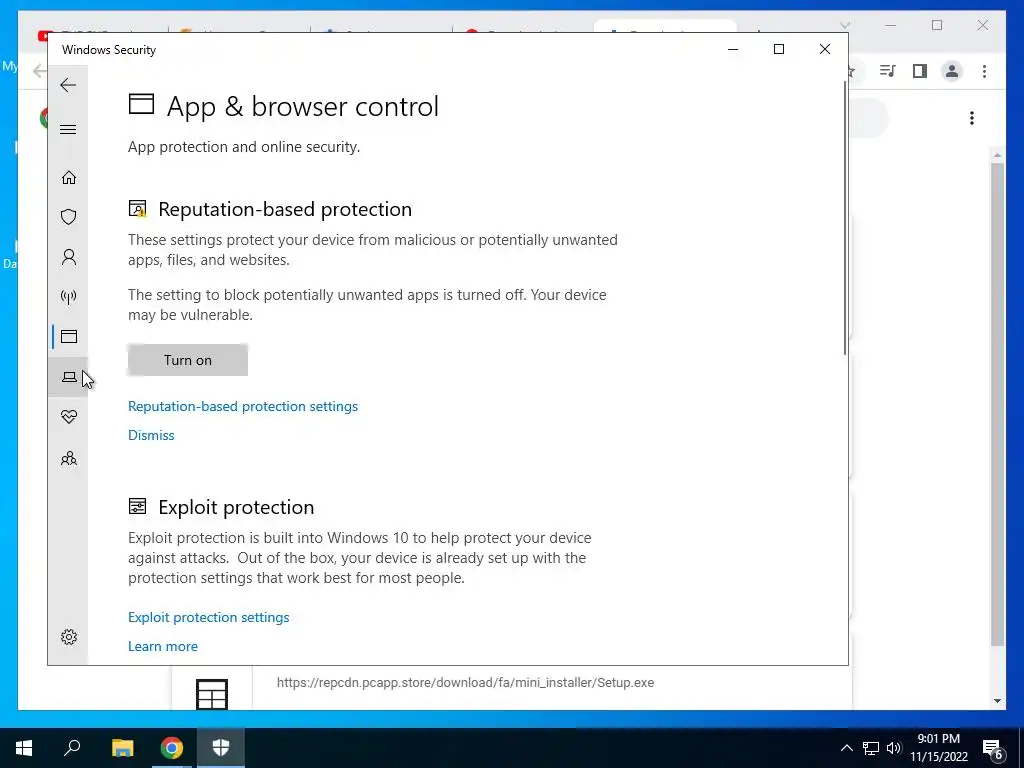The width and height of the screenshot is (1024, 768).
Task: Open Chrome's three-dot menu
Action: [x=984, y=71]
